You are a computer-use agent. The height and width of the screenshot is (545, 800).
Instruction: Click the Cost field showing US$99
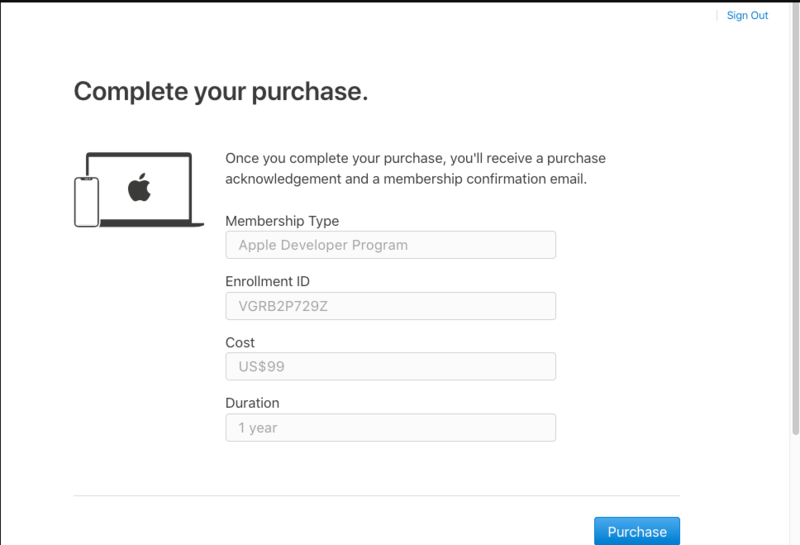click(390, 366)
